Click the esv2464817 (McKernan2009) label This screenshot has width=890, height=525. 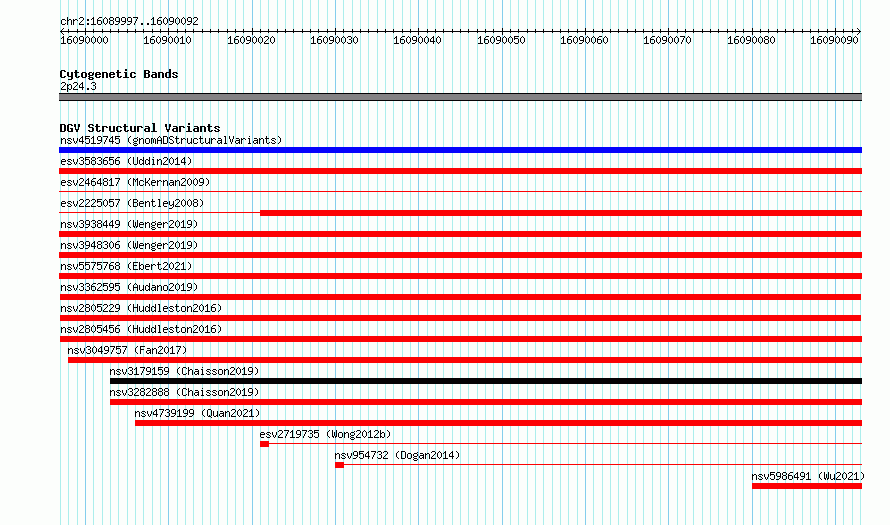click(x=135, y=182)
